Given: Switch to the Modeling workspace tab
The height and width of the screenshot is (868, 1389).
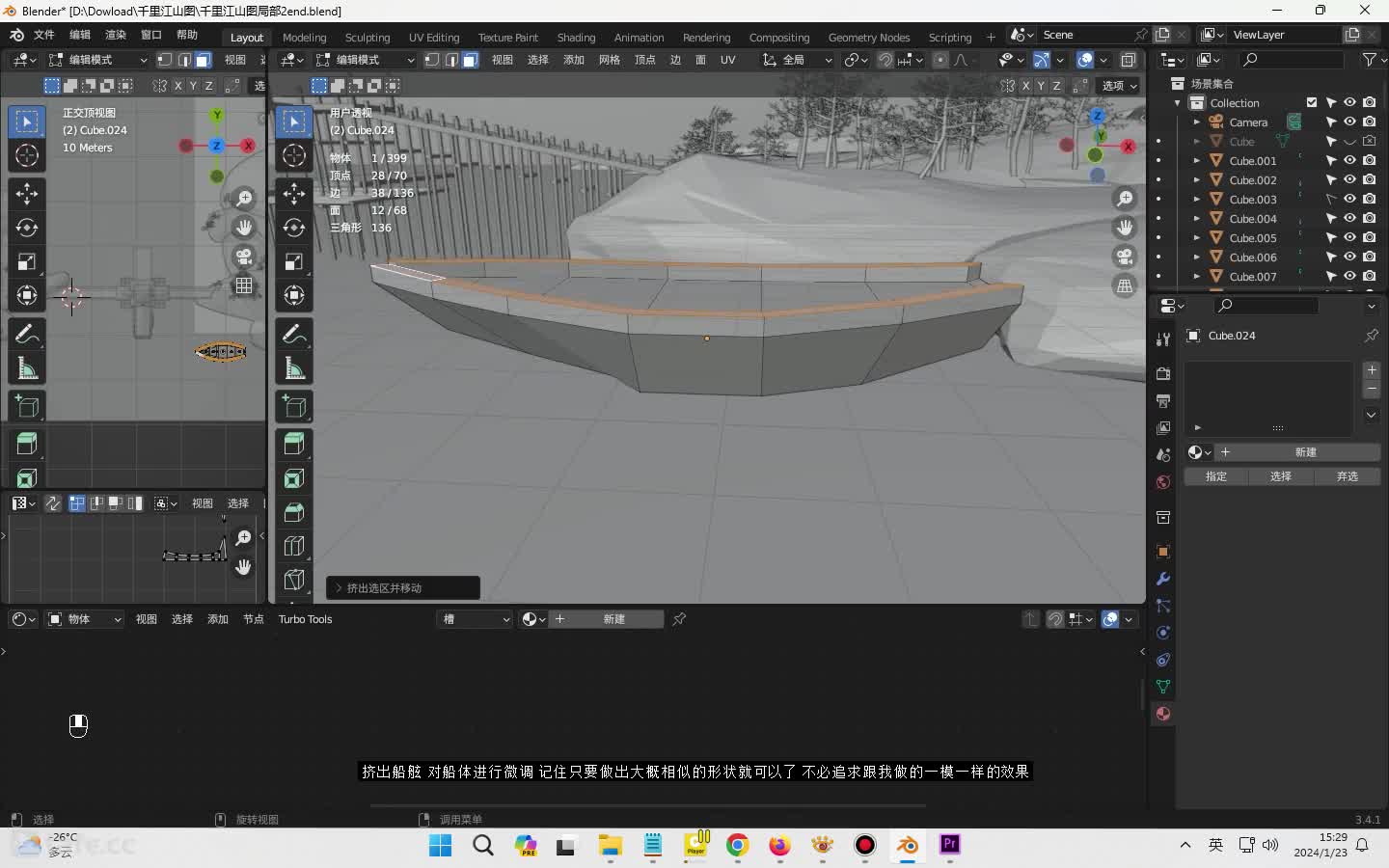Looking at the screenshot, I should pyautogui.click(x=304, y=38).
